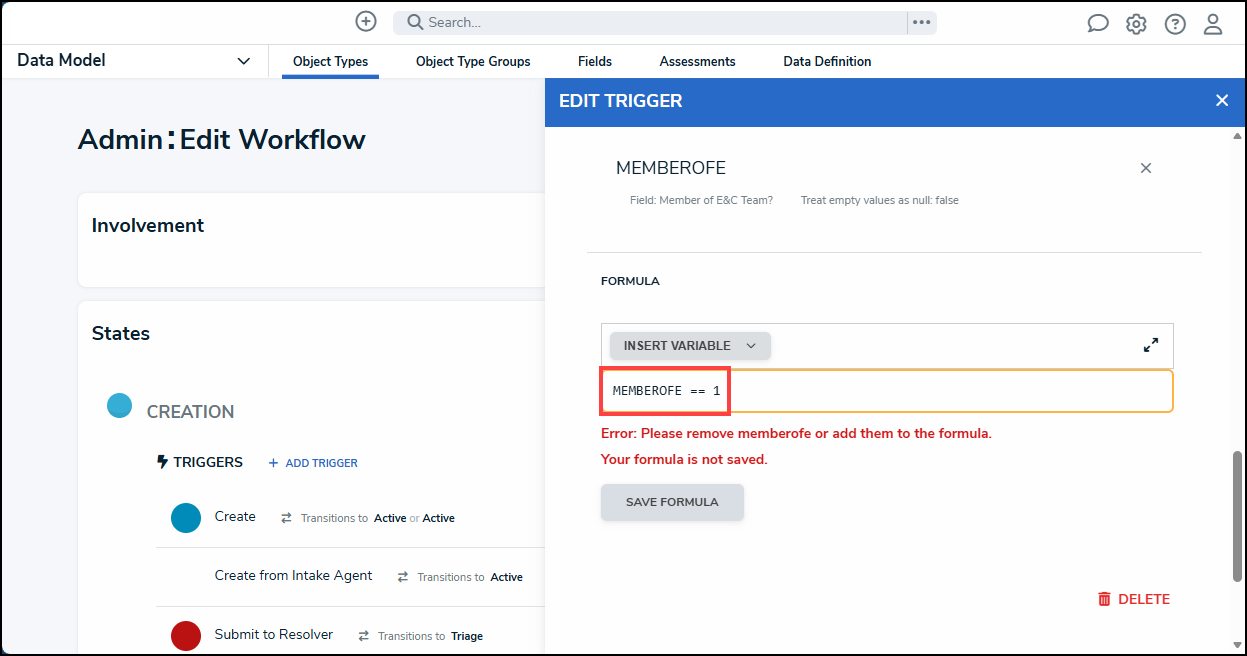This screenshot has width=1247, height=656.
Task: Switch to the Object Types tab
Action: tap(330, 61)
